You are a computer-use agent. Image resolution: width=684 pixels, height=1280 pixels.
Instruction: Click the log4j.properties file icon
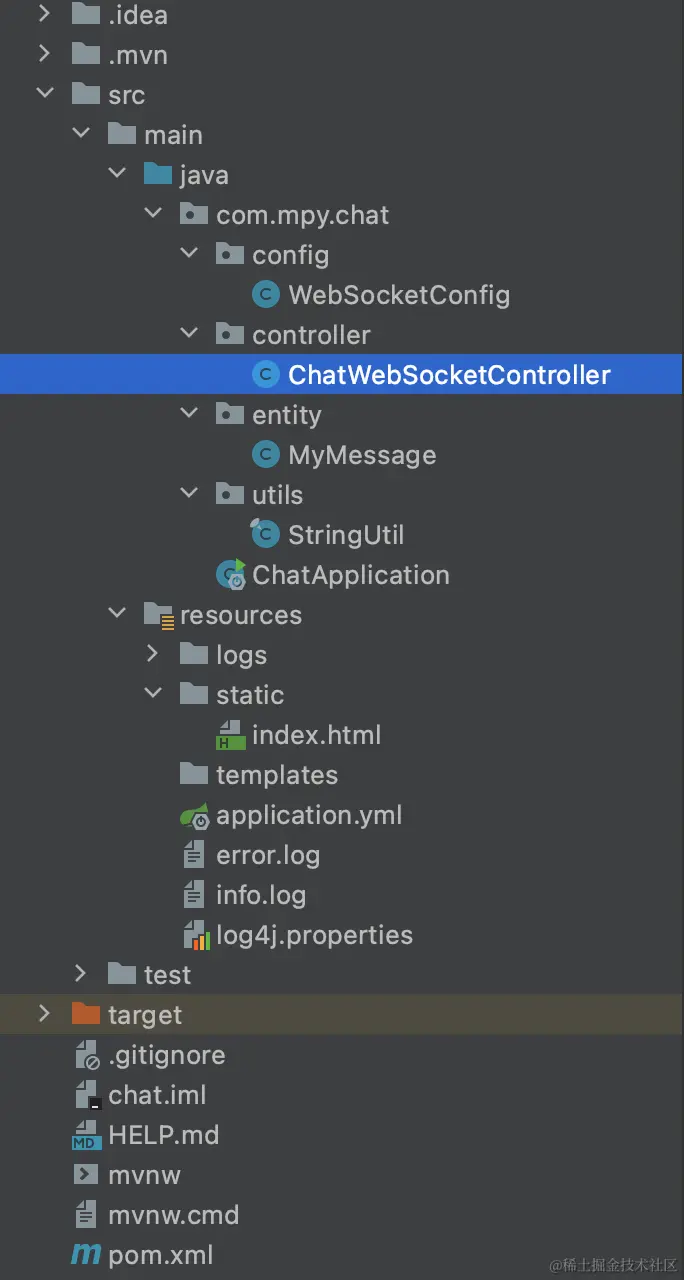point(195,935)
